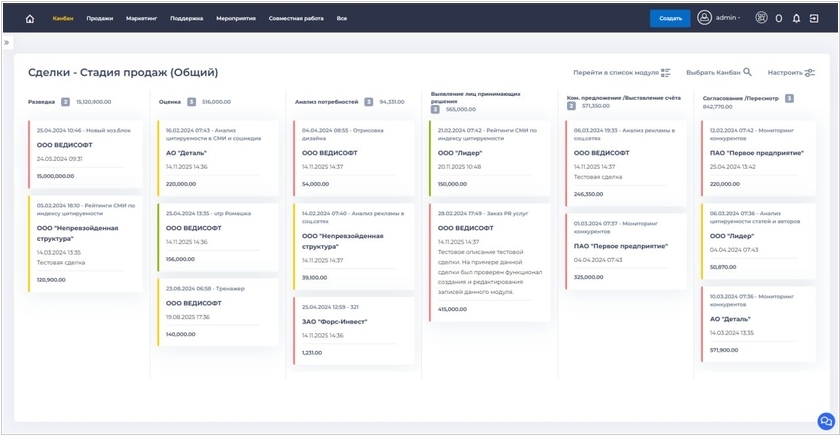Switch to the Продажи tab

click(99, 18)
